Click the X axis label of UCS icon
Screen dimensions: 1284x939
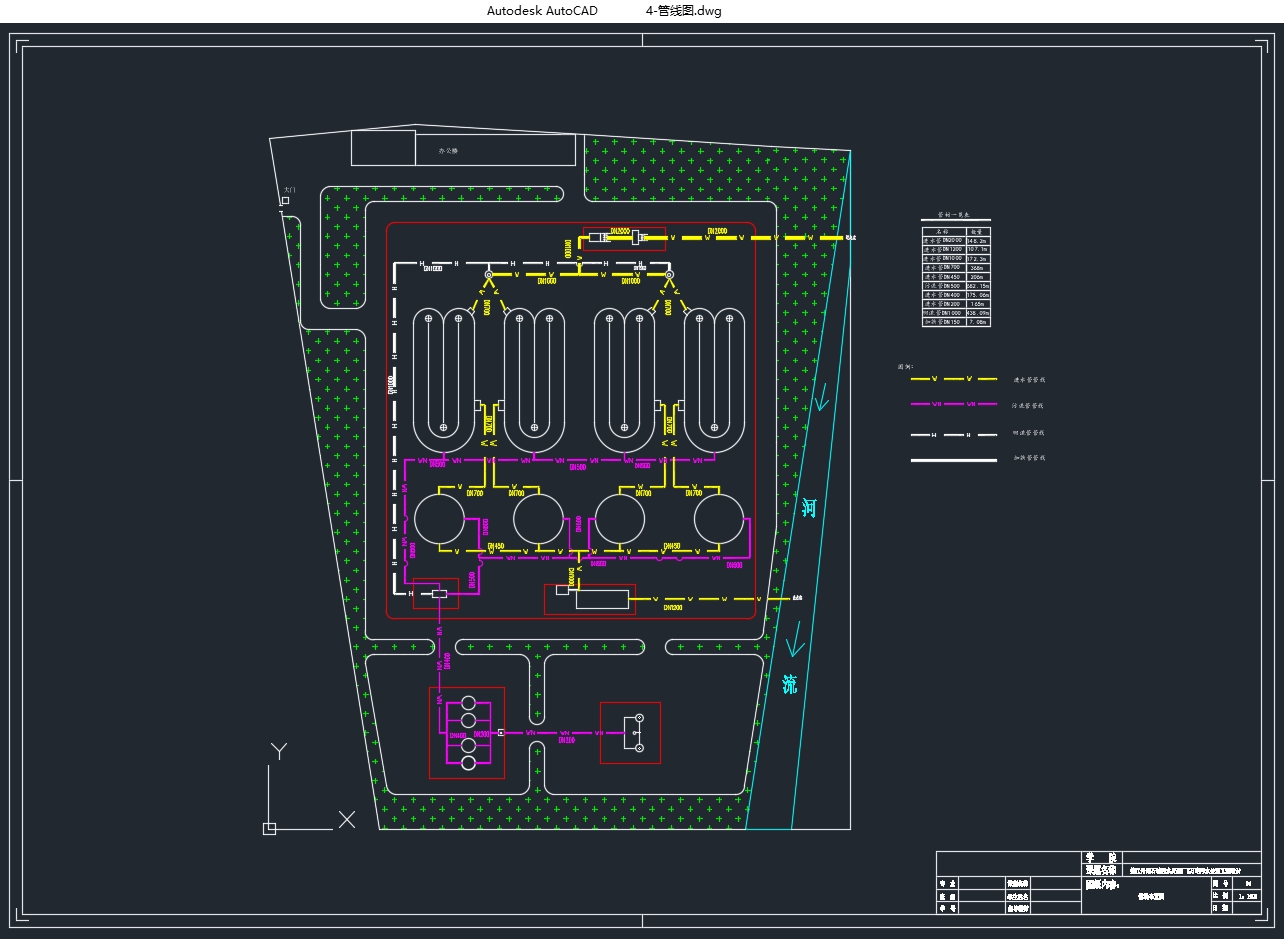point(347,819)
